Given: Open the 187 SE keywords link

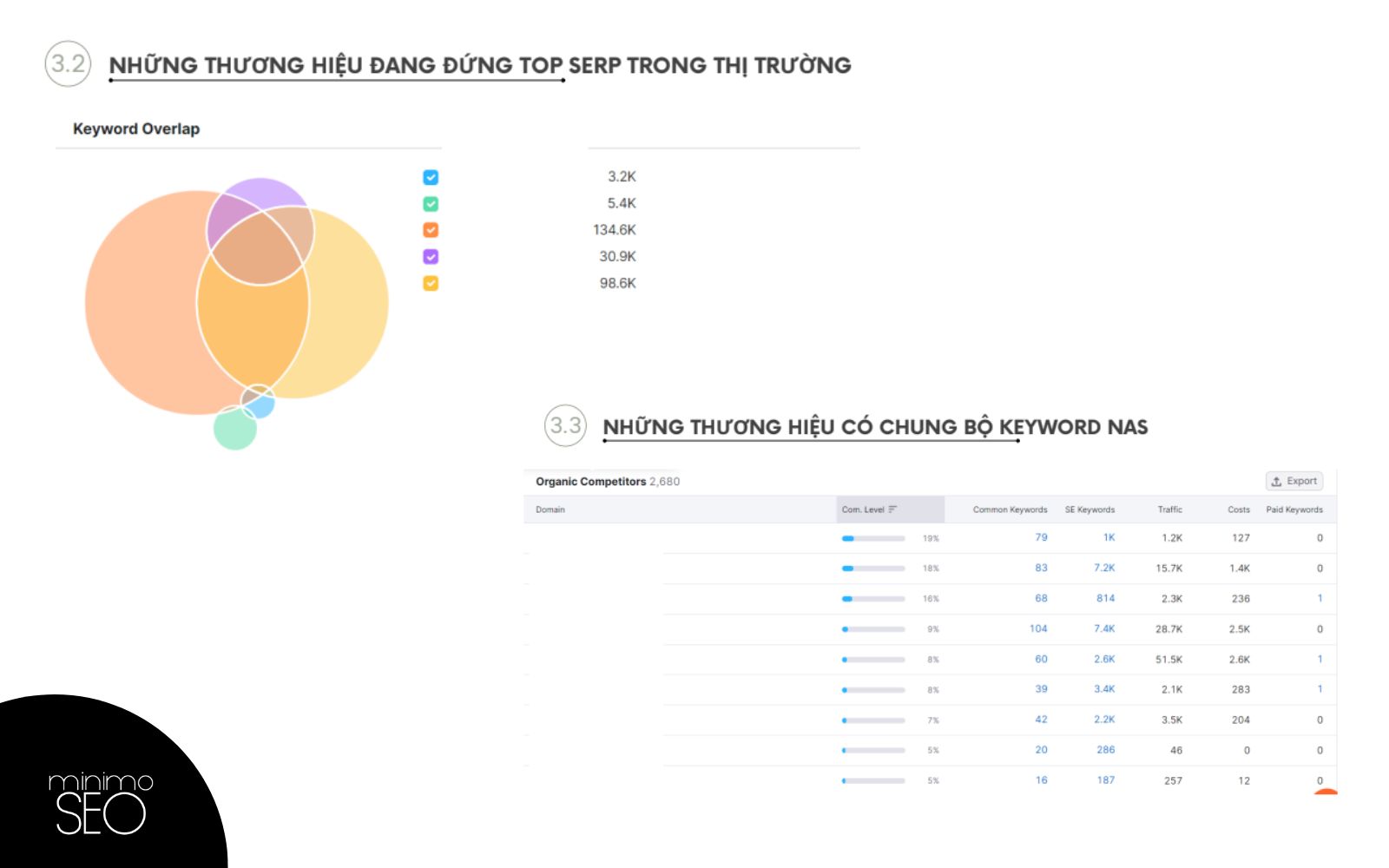Looking at the screenshot, I should [x=1105, y=780].
